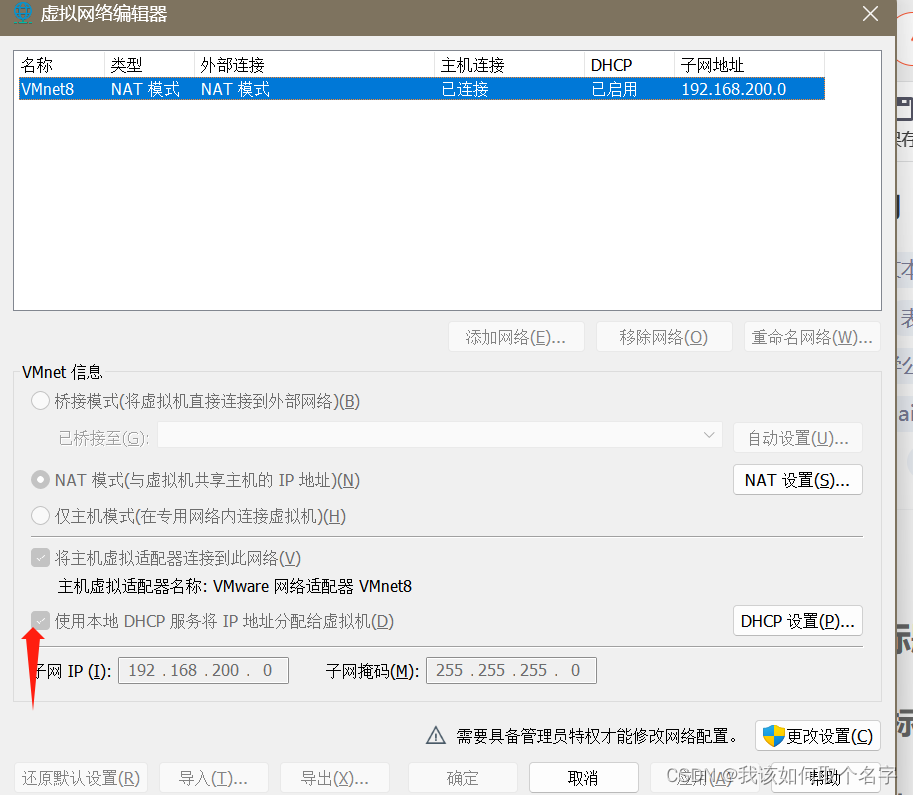Select the VMnet8 network row
The height and width of the screenshot is (795, 913).
[422, 89]
